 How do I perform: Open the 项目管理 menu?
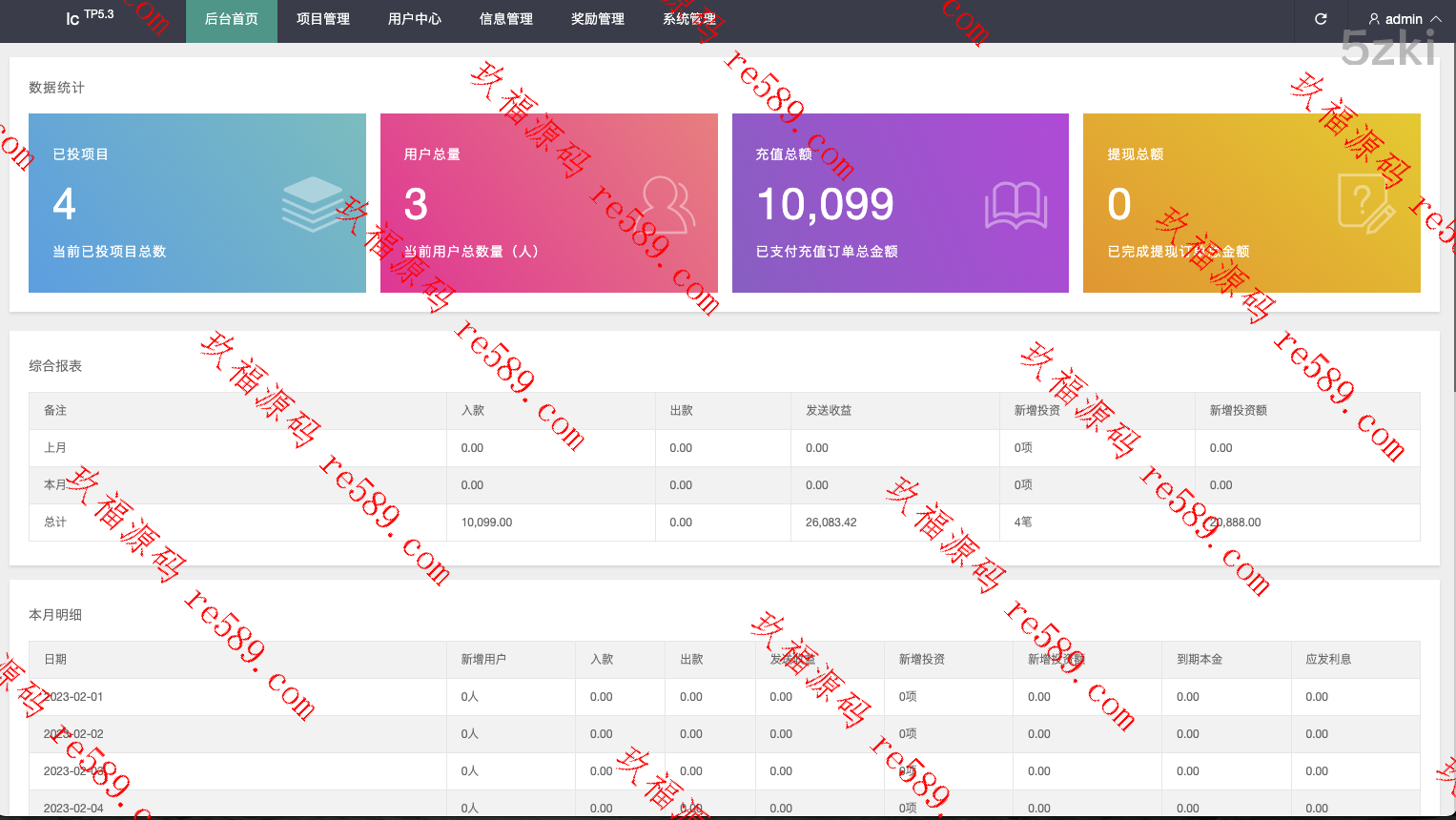coord(323,19)
